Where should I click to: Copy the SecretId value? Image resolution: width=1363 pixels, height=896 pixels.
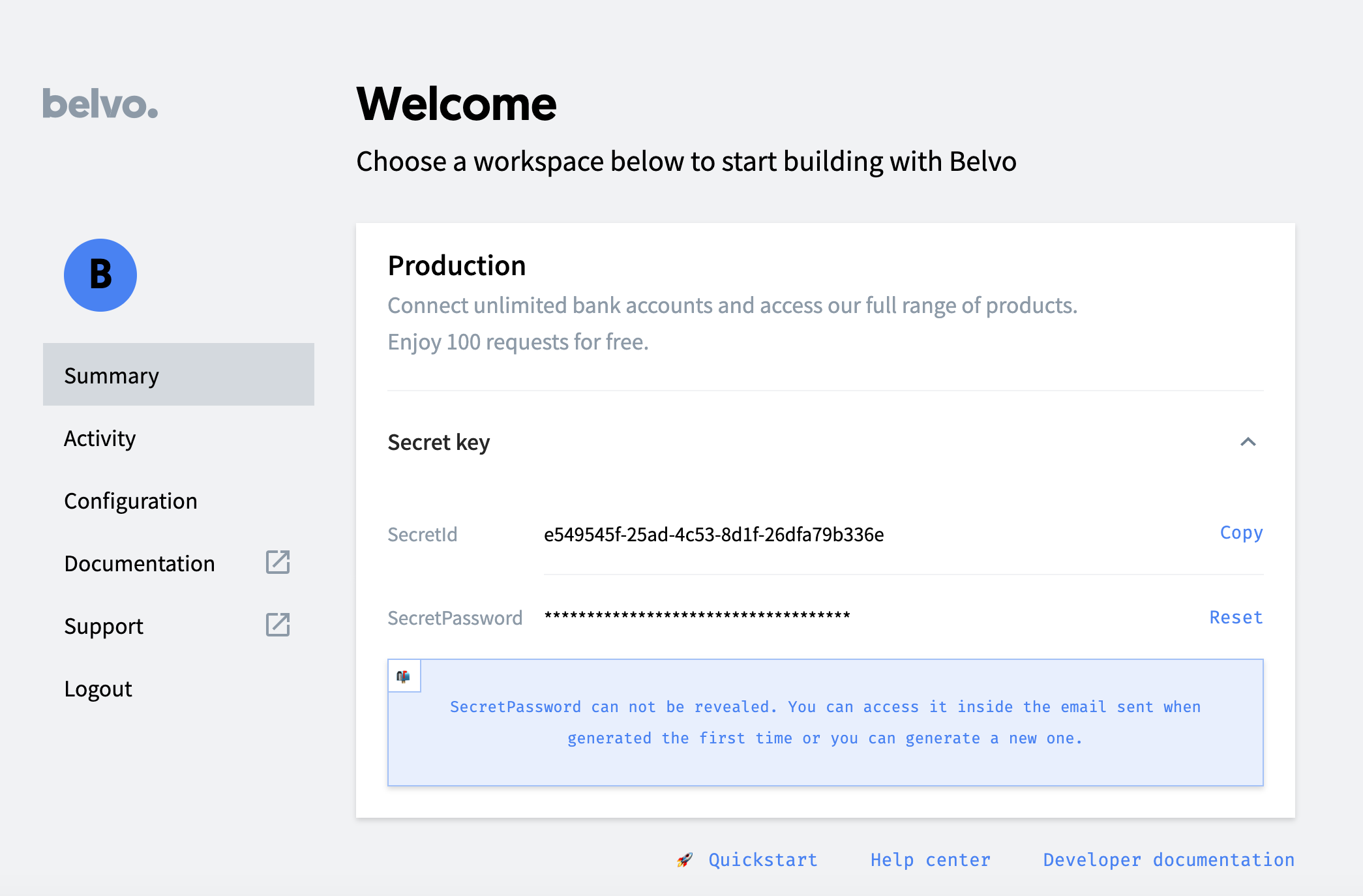coord(1241,533)
